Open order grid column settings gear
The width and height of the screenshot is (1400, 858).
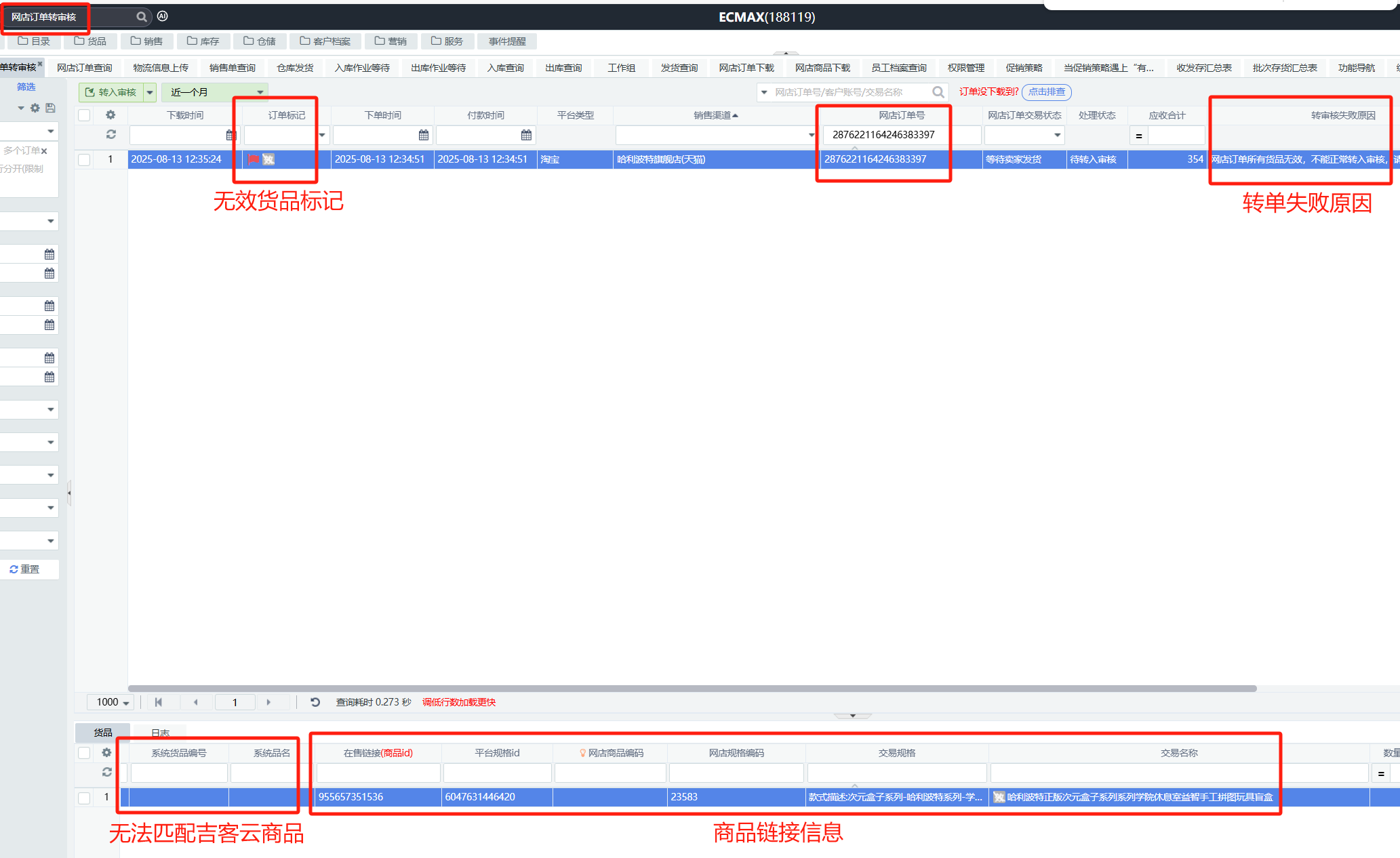point(111,115)
